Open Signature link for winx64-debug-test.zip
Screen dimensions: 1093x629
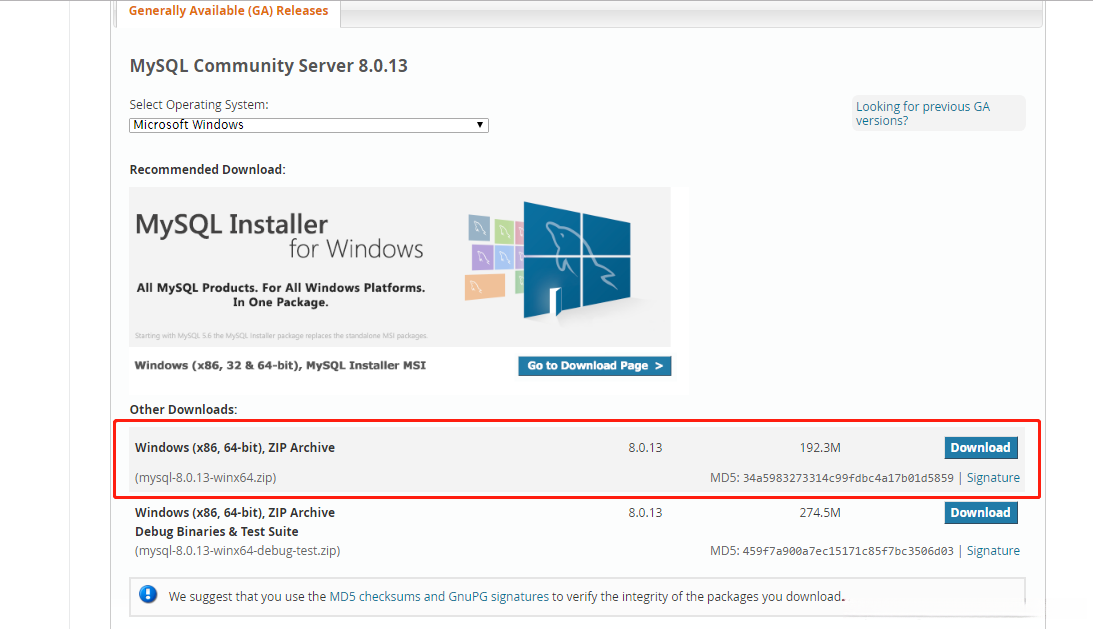pos(993,551)
